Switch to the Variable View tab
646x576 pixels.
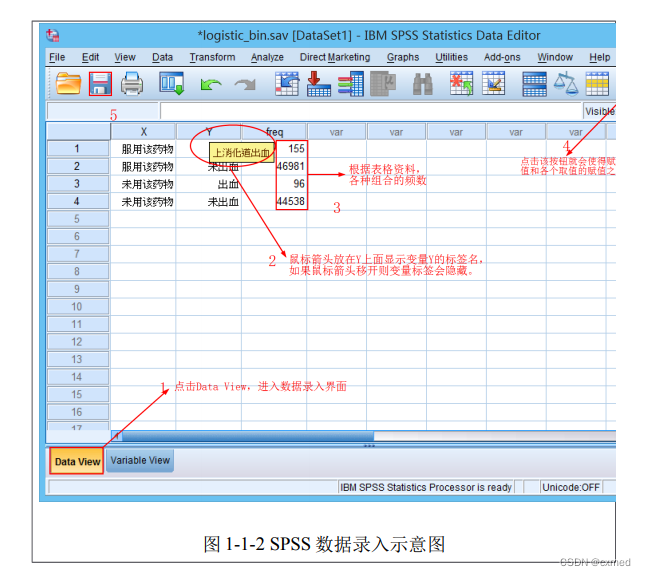140,460
